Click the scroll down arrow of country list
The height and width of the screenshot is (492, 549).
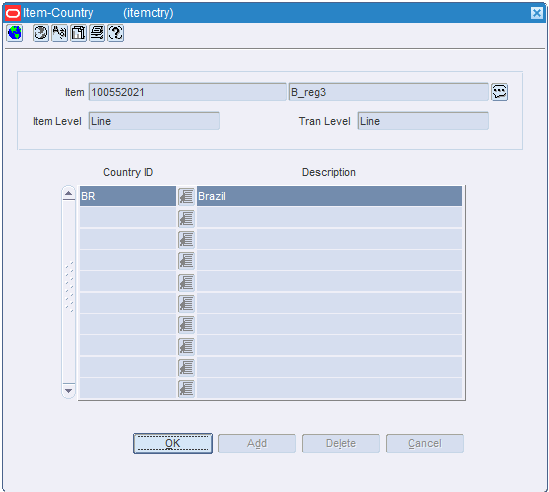coord(69,390)
